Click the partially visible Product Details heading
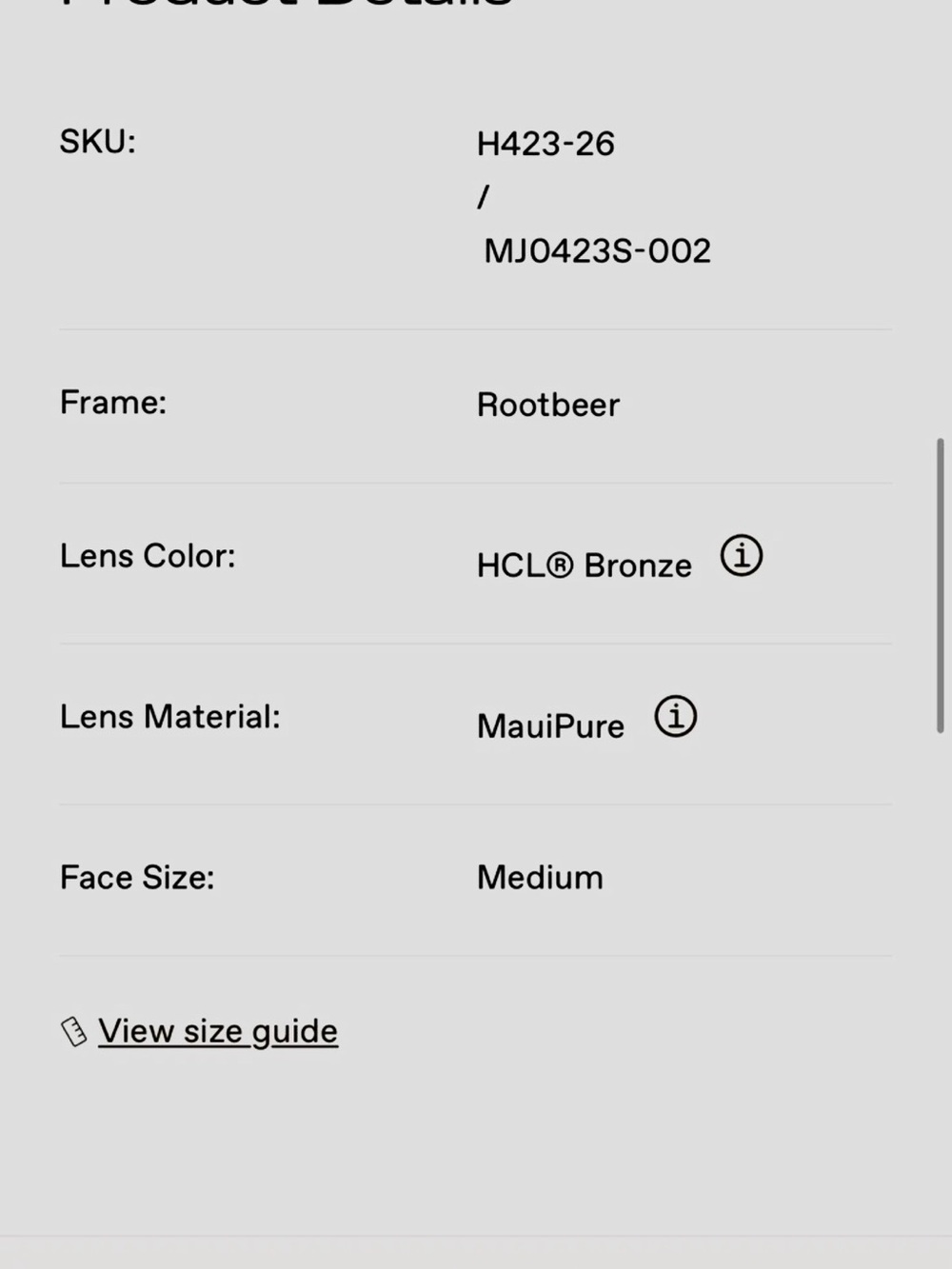952x1269 pixels. pos(286,5)
